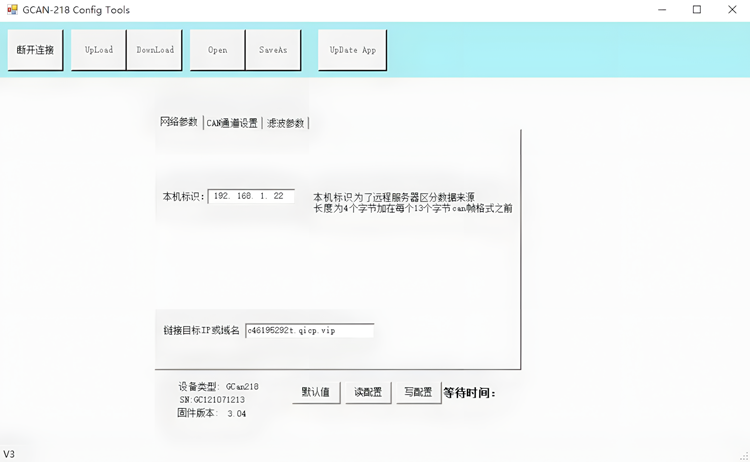
Task: Click the 断开连接 disconnect button
Action: click(36, 50)
